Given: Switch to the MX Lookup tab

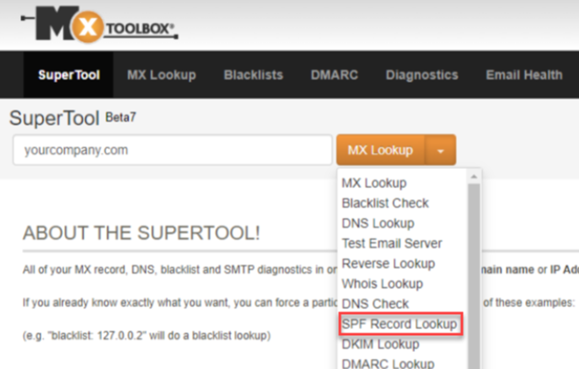Looking at the screenshot, I should coord(161,75).
